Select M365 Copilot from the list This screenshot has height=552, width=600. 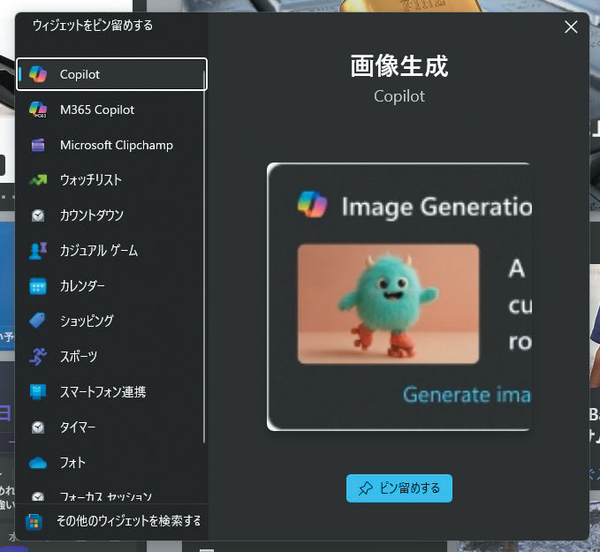tap(112, 110)
